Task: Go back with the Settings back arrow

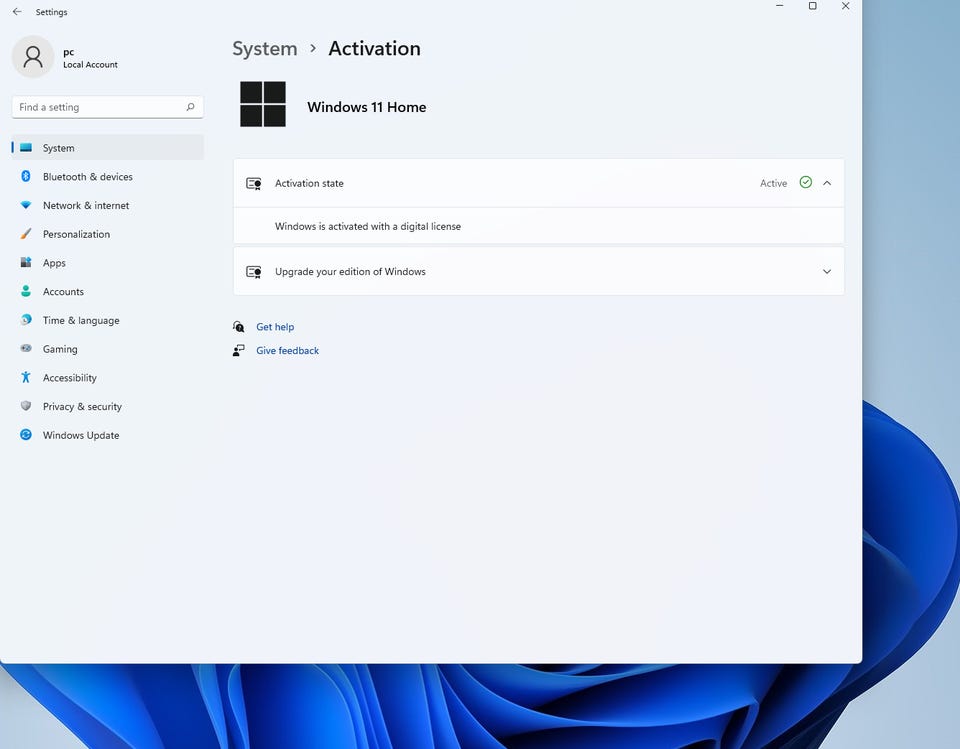Action: (17, 12)
